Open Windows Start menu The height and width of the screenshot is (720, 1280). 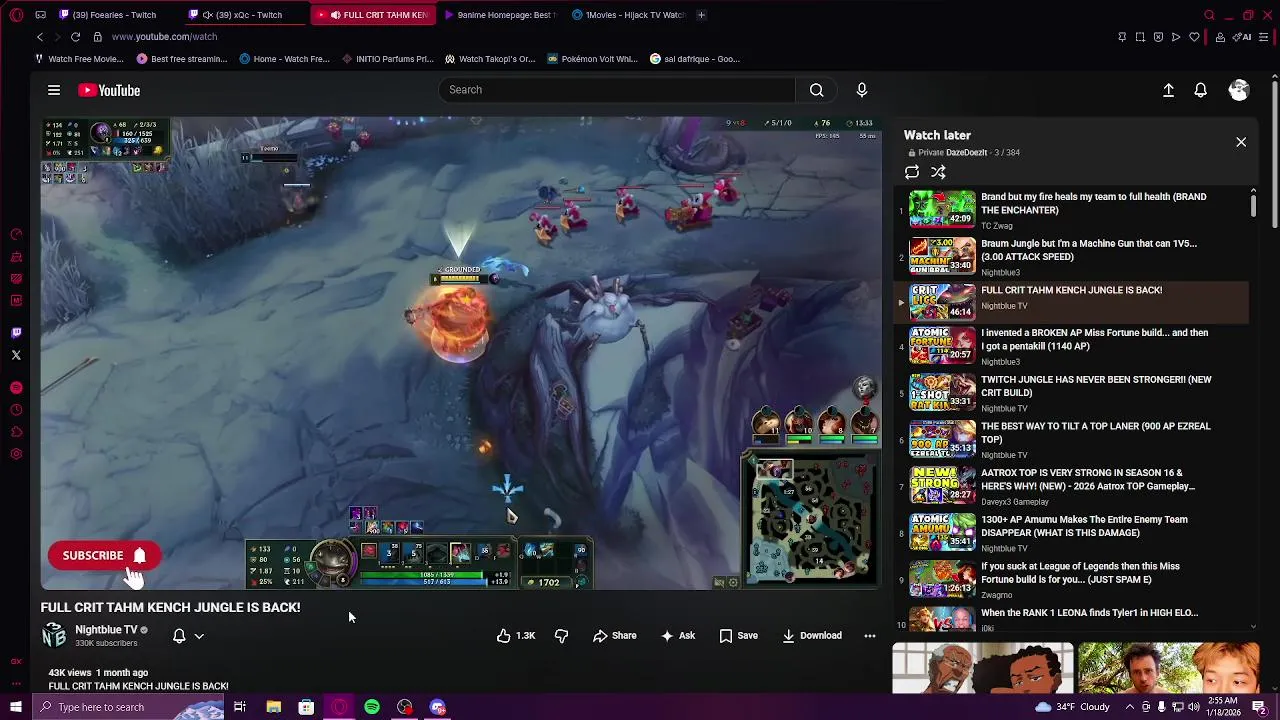(x=16, y=707)
